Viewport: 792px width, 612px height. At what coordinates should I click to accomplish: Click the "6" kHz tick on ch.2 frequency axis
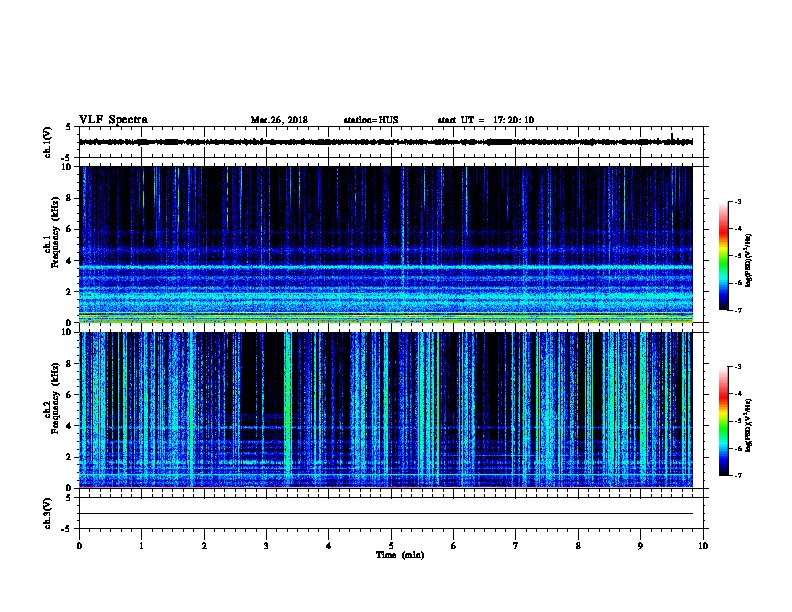pos(71,395)
